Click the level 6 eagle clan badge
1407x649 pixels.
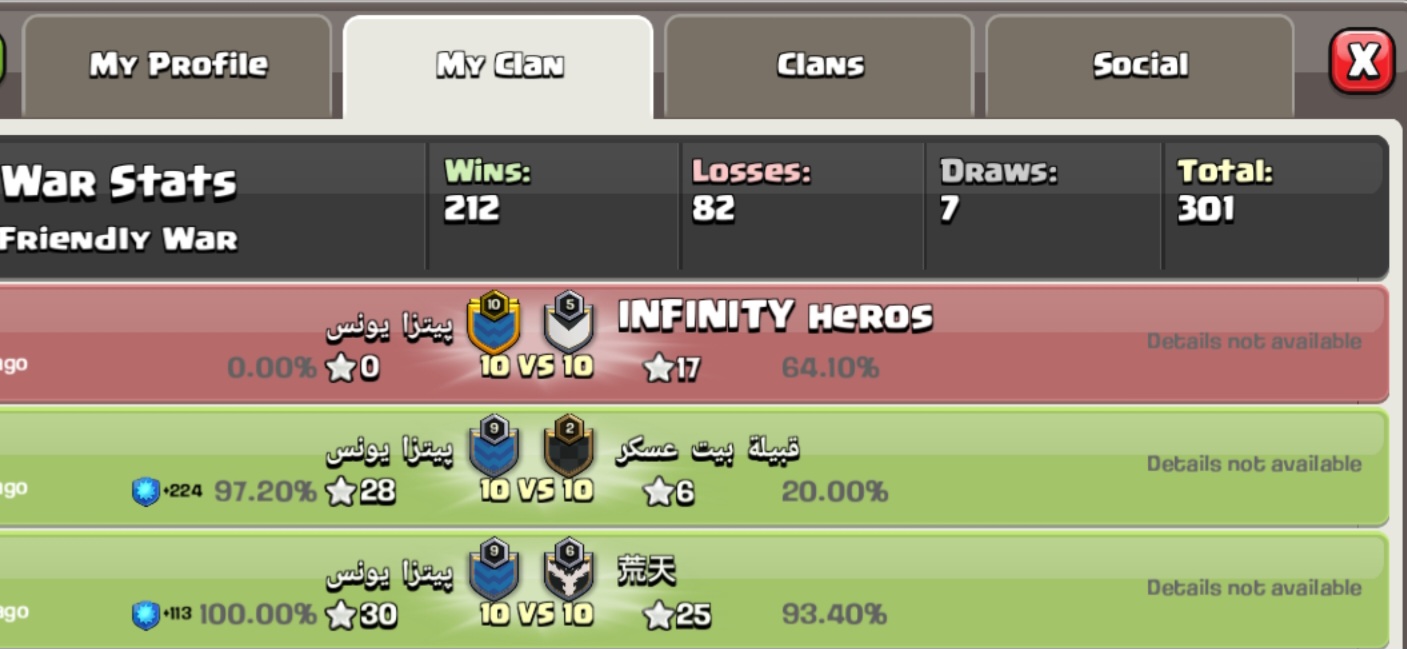tap(569, 569)
